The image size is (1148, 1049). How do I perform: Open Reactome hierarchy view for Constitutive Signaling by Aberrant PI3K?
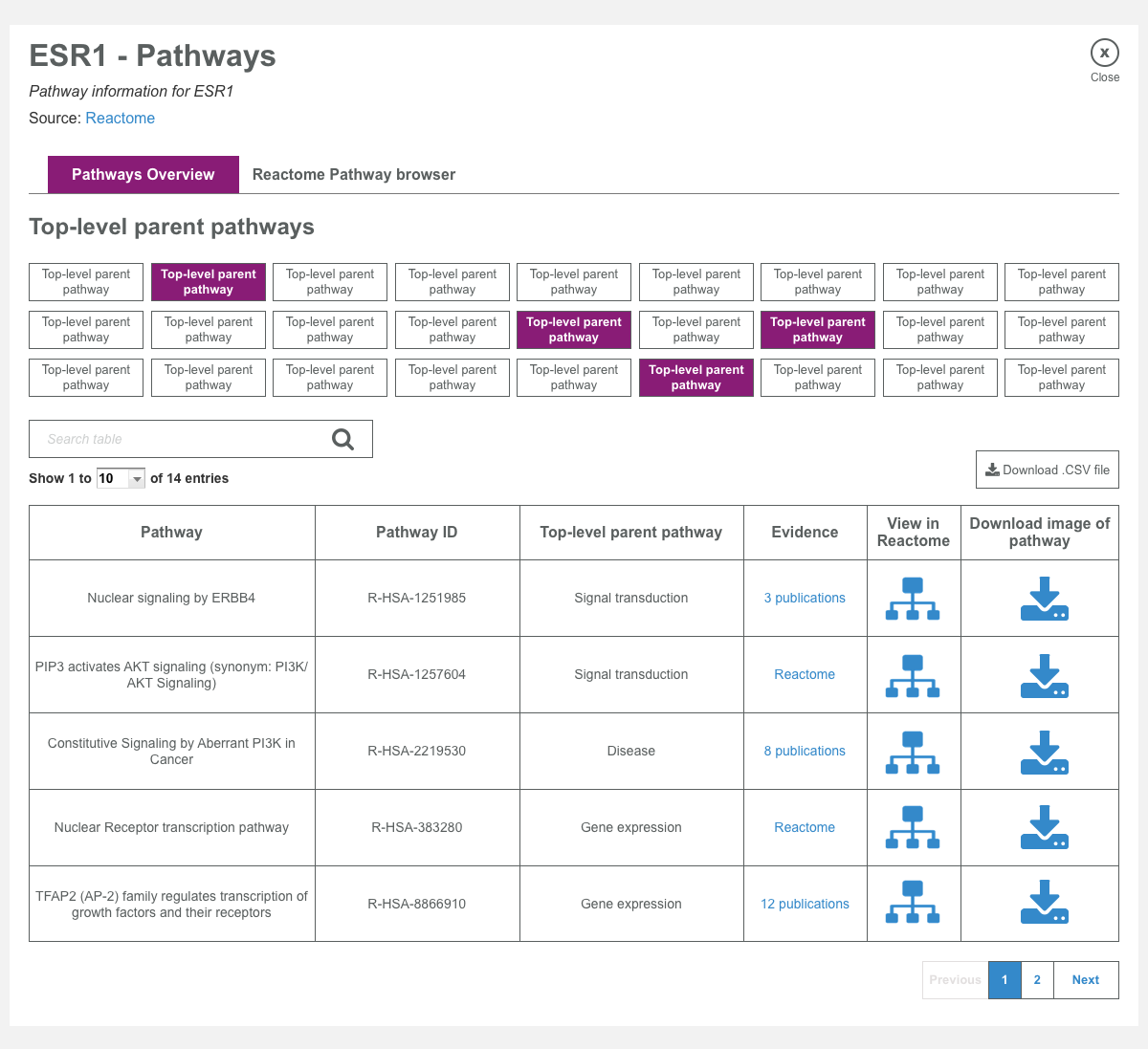click(x=914, y=751)
